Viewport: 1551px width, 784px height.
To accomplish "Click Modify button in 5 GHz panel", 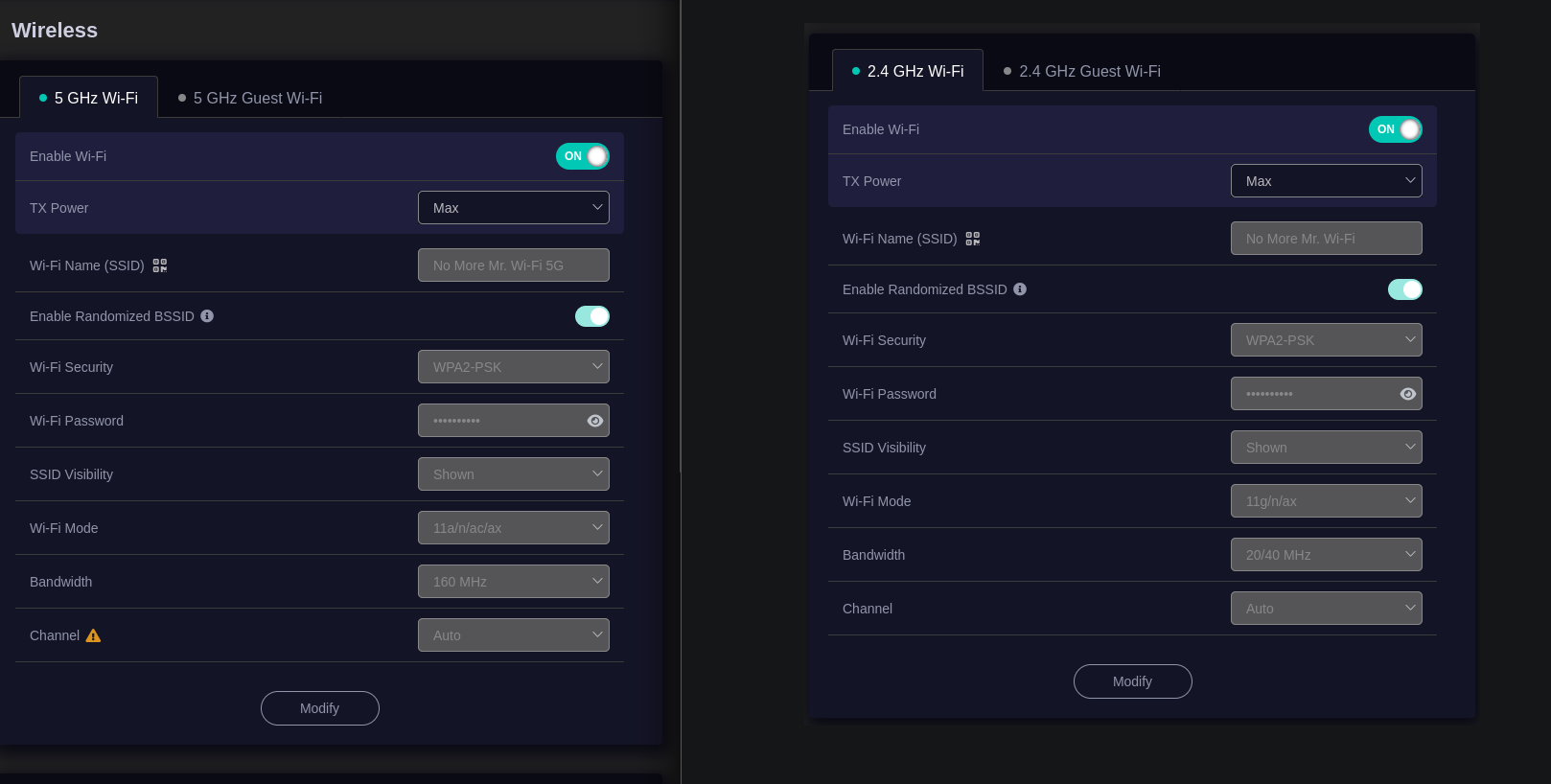I will [320, 708].
